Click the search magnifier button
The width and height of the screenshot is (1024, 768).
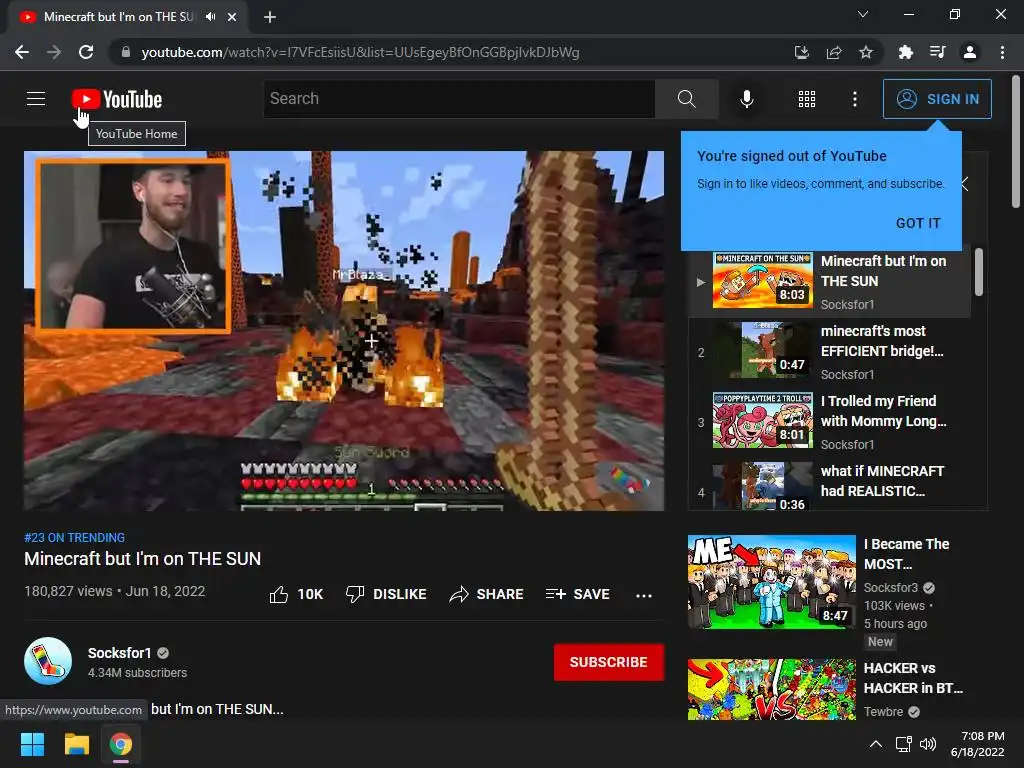tap(686, 99)
